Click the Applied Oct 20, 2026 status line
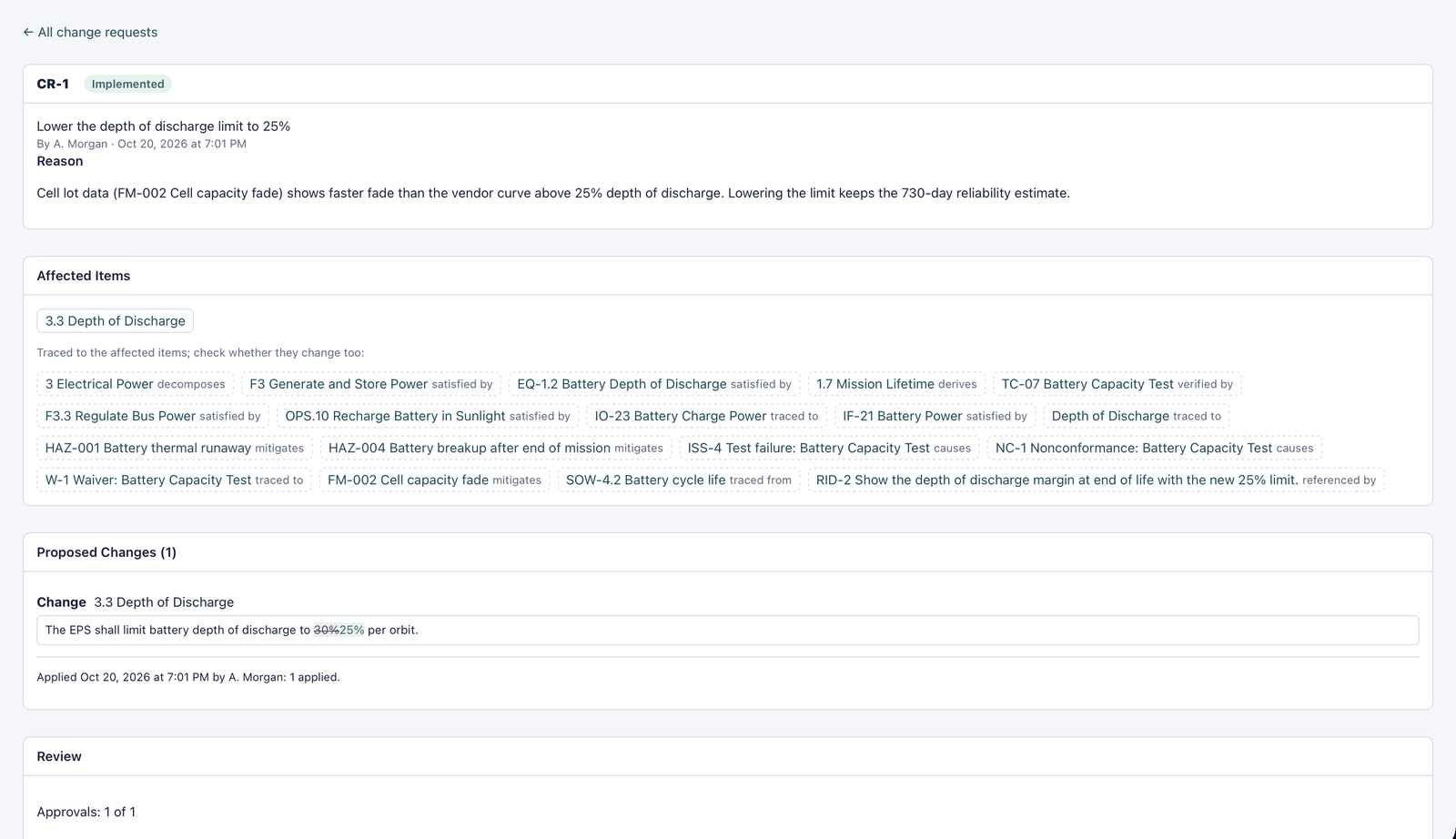 (x=188, y=677)
